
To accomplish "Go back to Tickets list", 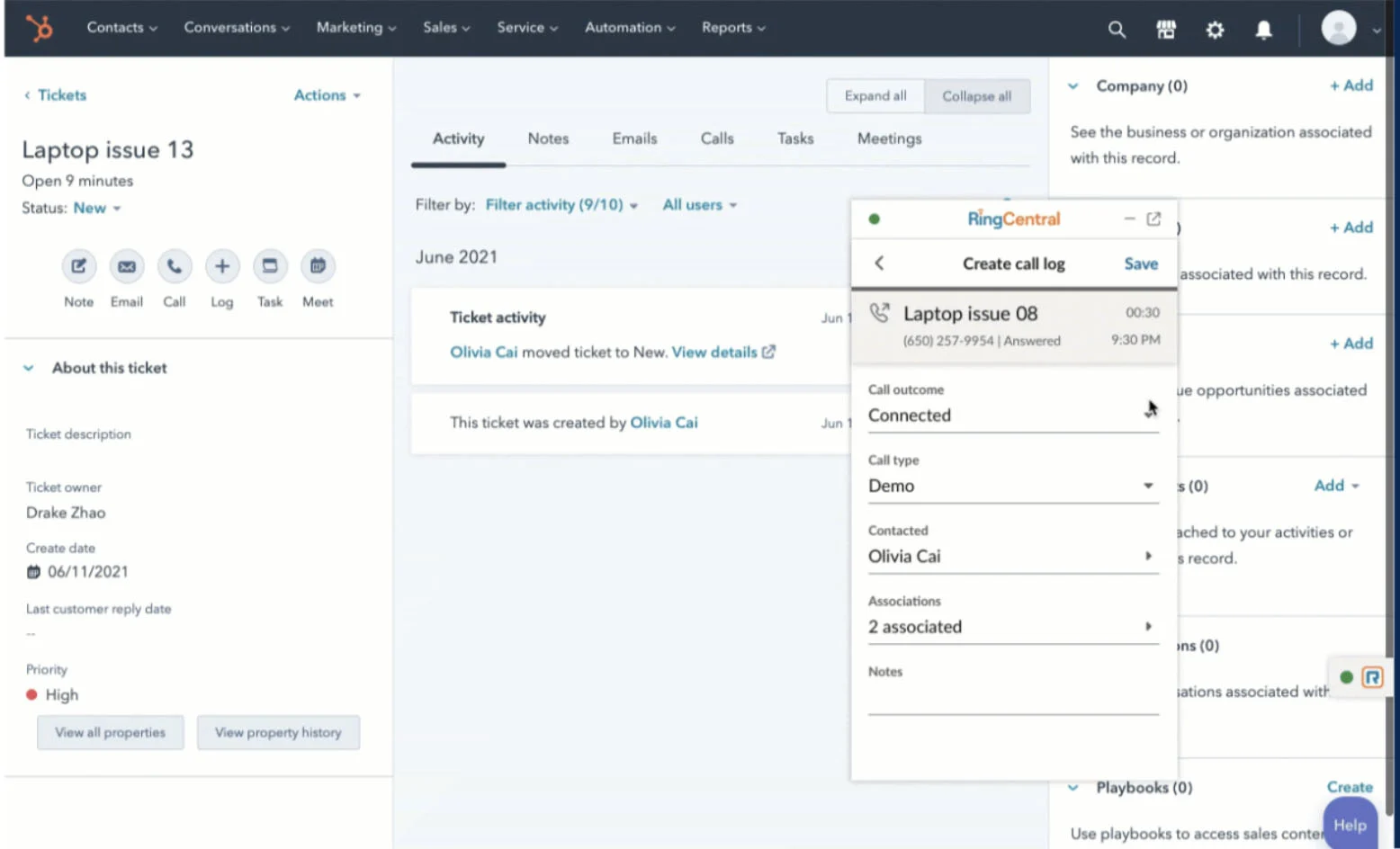I will click(x=56, y=94).
